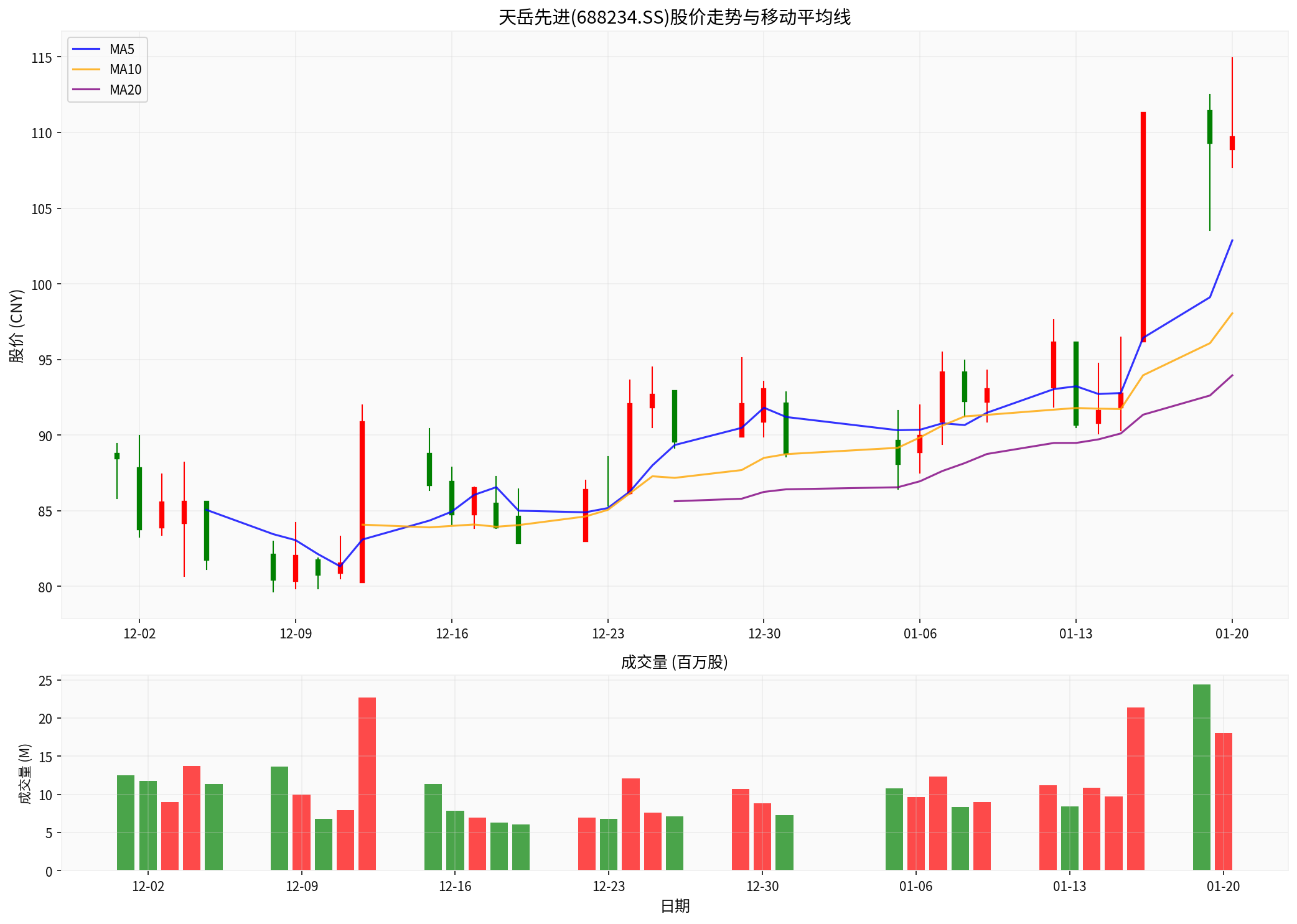
Task: Click the tall red volume bar after 12-09
Action: pyautogui.click(x=367, y=784)
